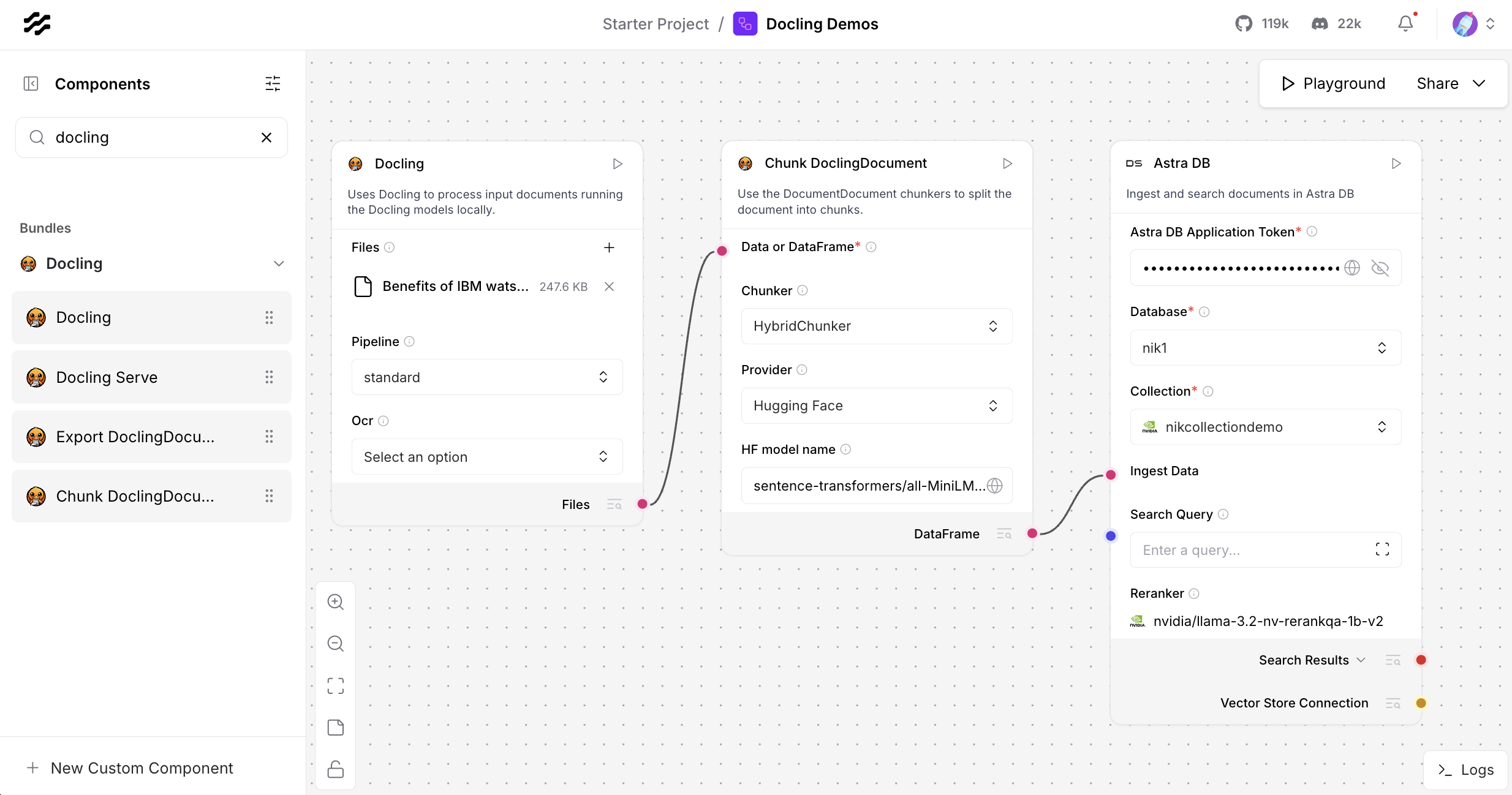Image resolution: width=1512 pixels, height=795 pixels.
Task: Click globe icon in token field
Action: point(1352,268)
